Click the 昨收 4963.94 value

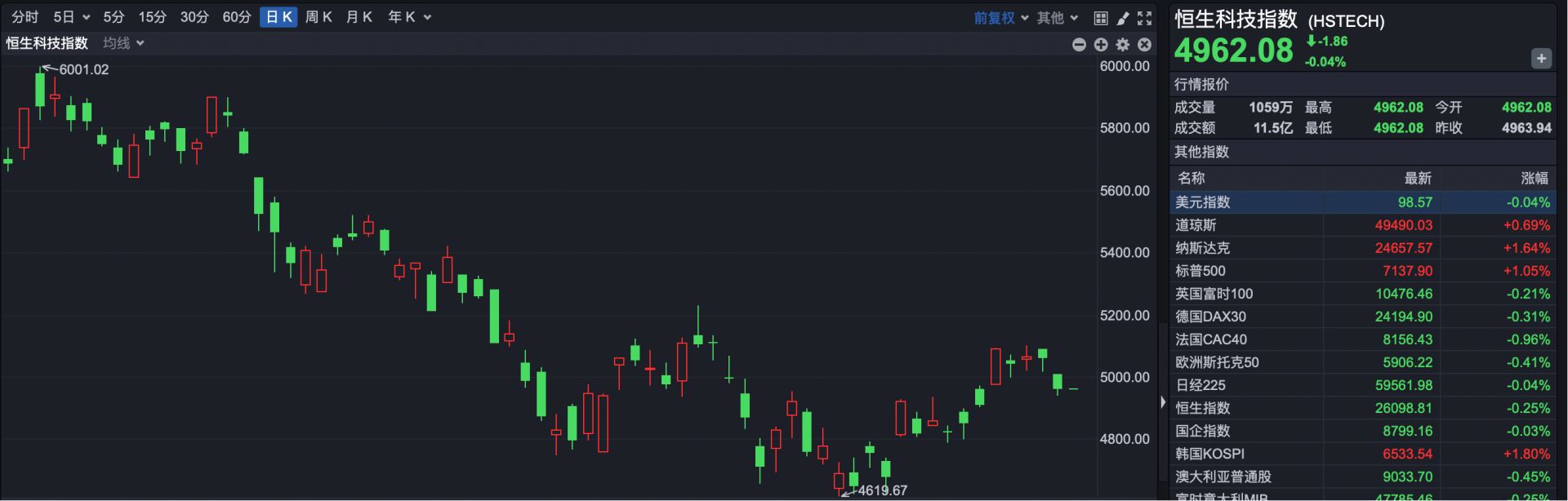[x=1526, y=128]
